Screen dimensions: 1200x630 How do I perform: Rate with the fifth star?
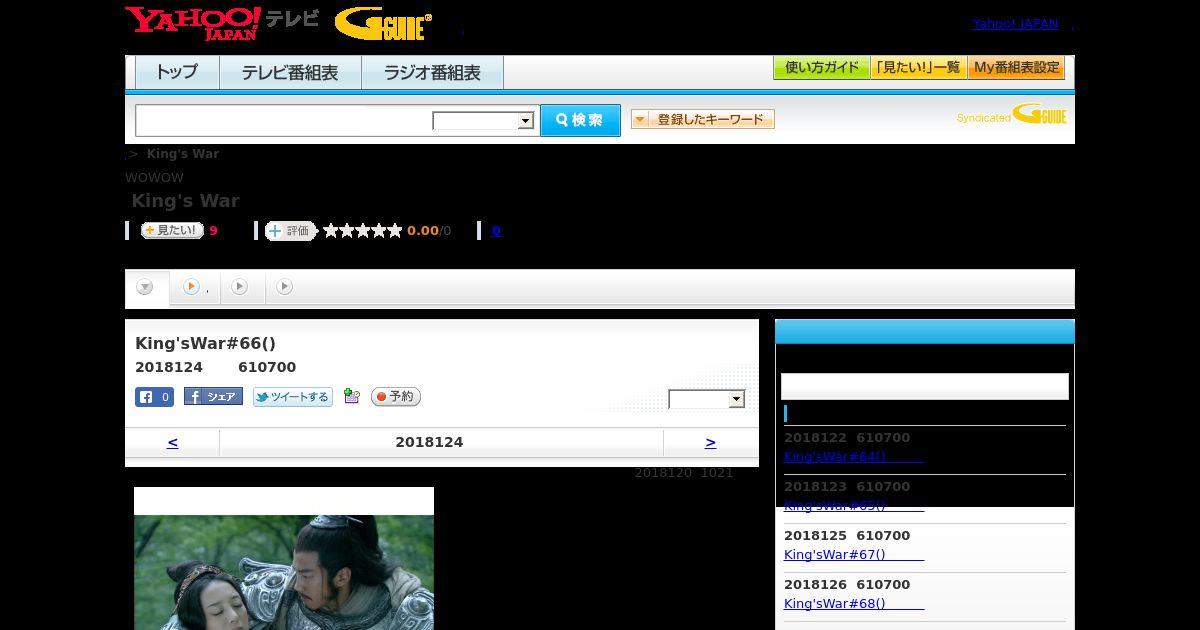tap(395, 231)
